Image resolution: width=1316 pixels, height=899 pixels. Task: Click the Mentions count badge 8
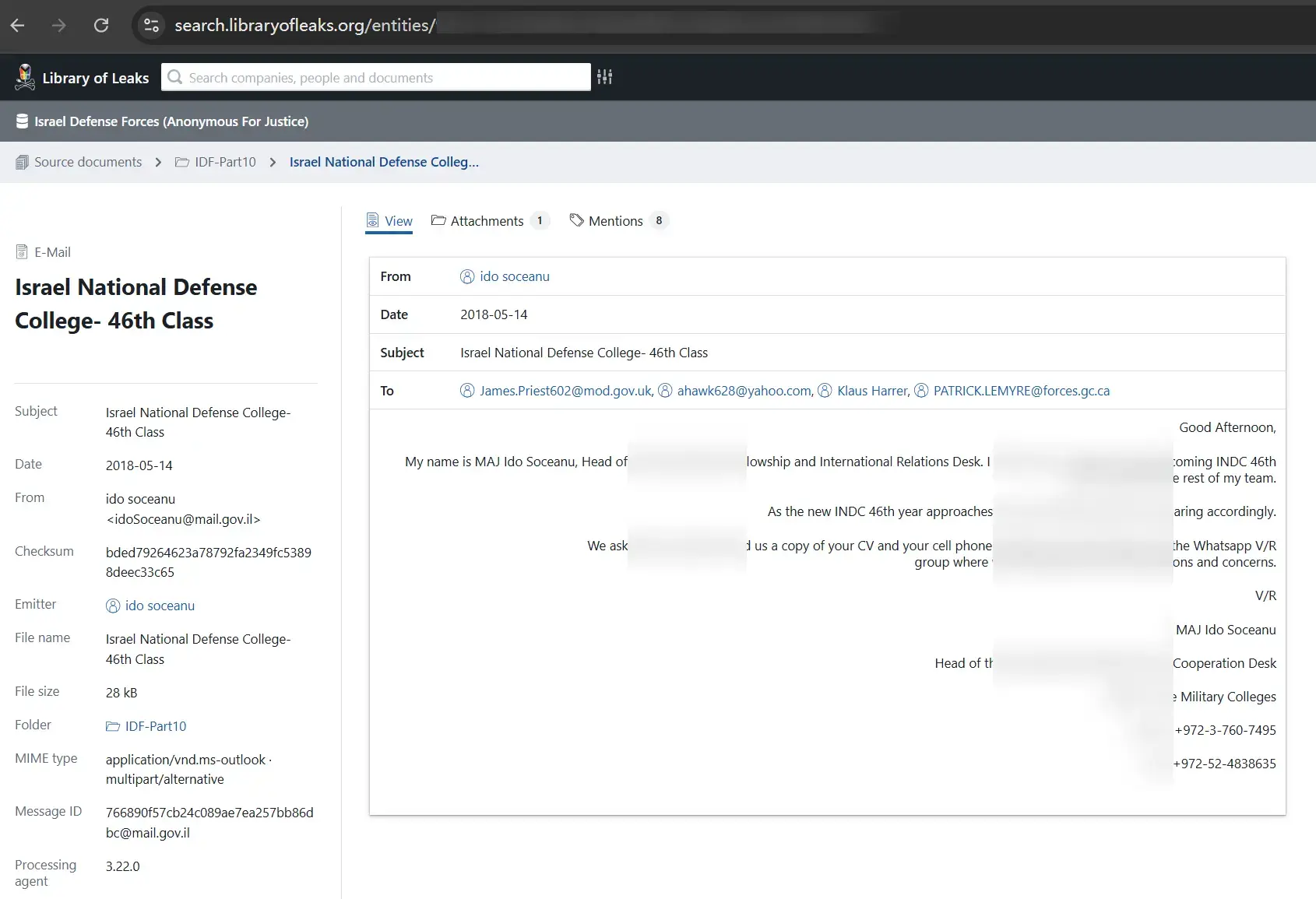point(659,220)
